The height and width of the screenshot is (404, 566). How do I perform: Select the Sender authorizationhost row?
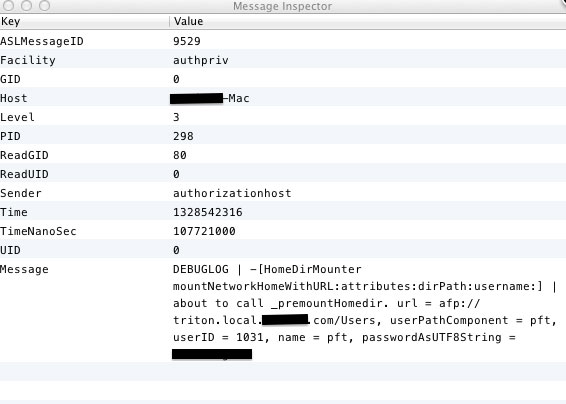tap(283, 193)
